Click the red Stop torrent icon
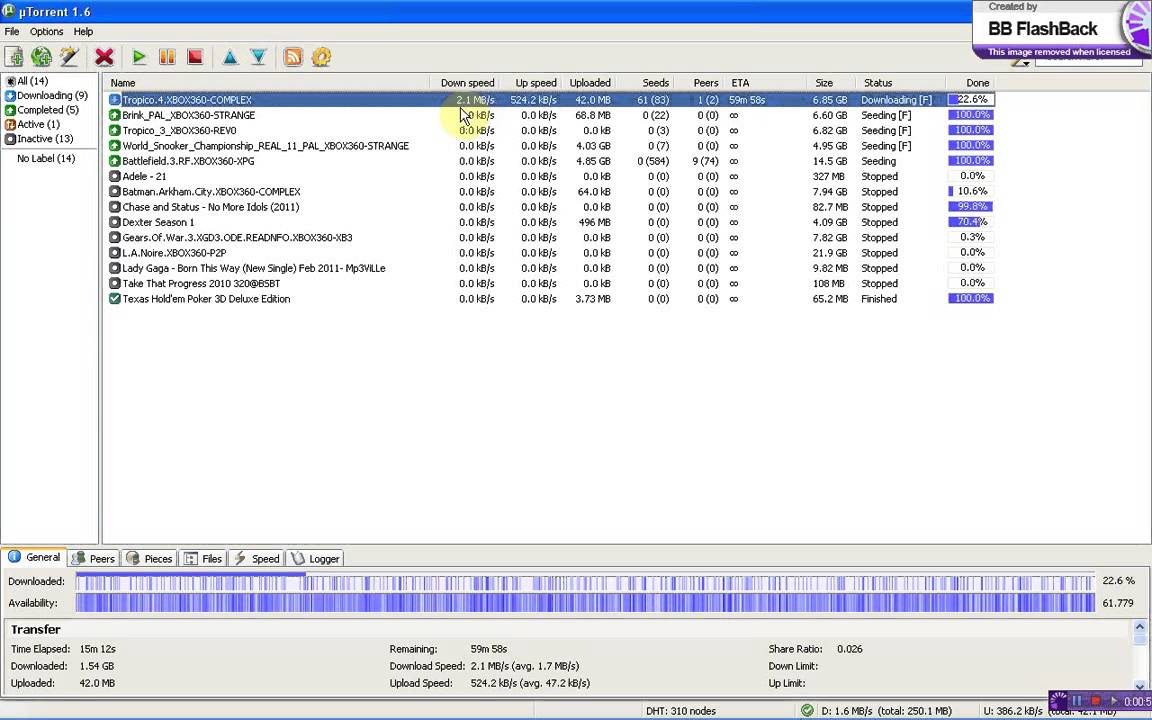 click(x=195, y=57)
